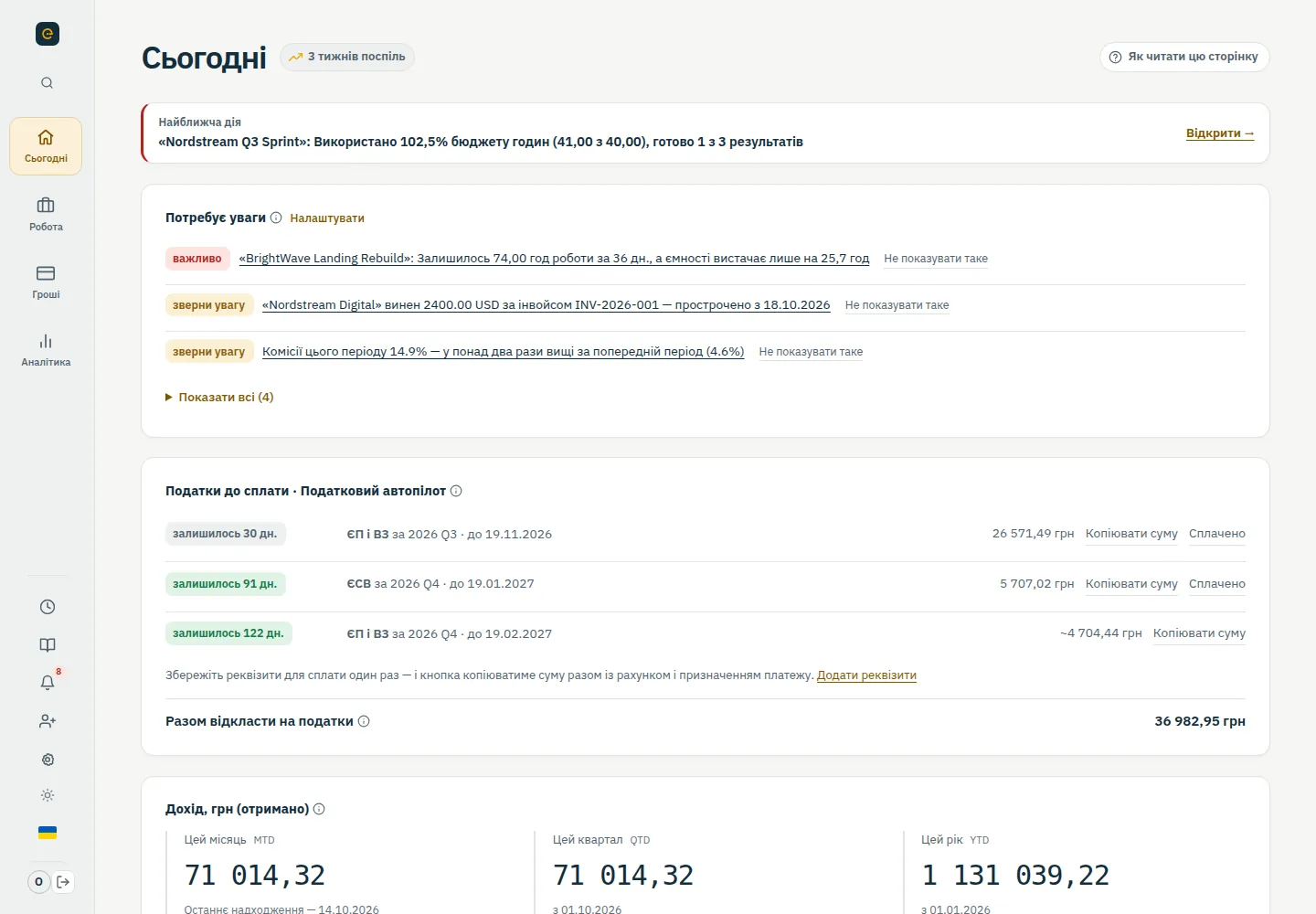
Task: Click the 'залишилось 122 дн.' badge
Action: click(x=228, y=633)
